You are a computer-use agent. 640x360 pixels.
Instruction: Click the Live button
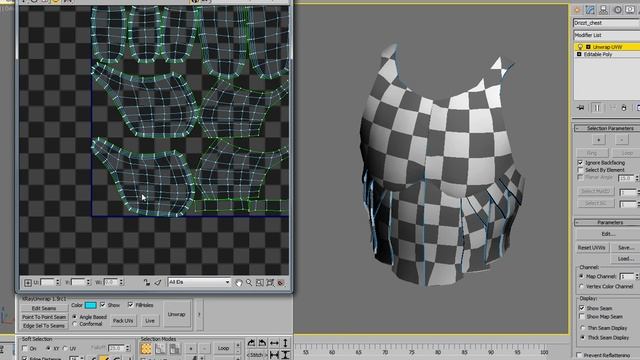click(x=150, y=321)
